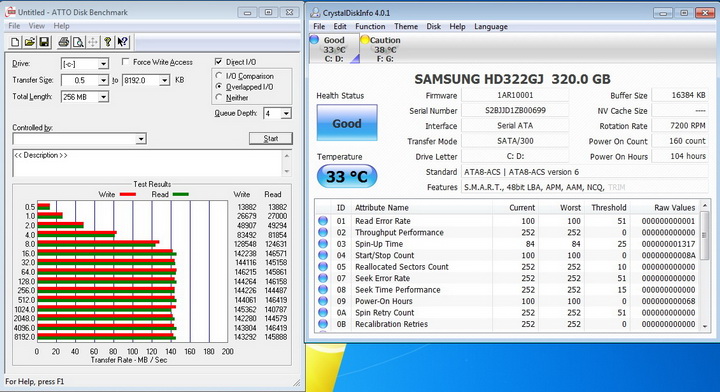Click status orb for Throughput Performance
The image size is (720, 392).
(x=323, y=232)
